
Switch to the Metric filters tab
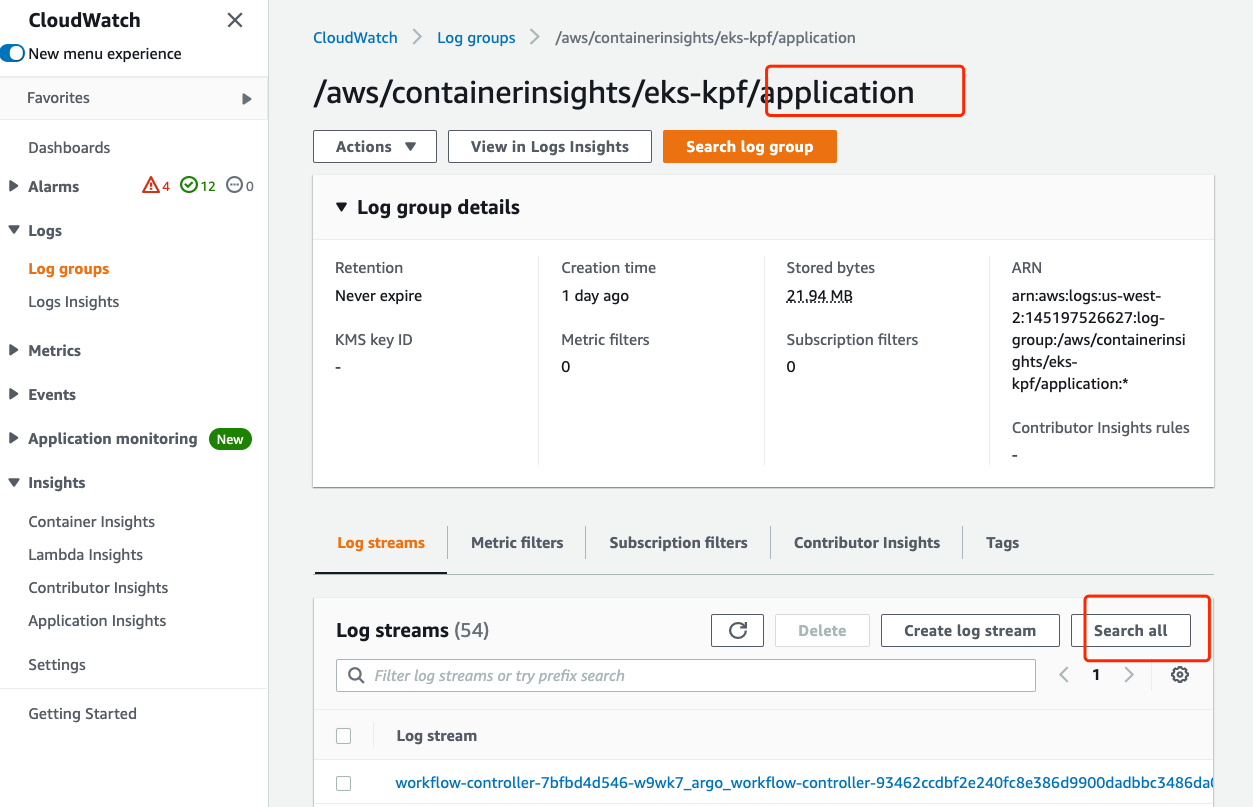coord(517,542)
